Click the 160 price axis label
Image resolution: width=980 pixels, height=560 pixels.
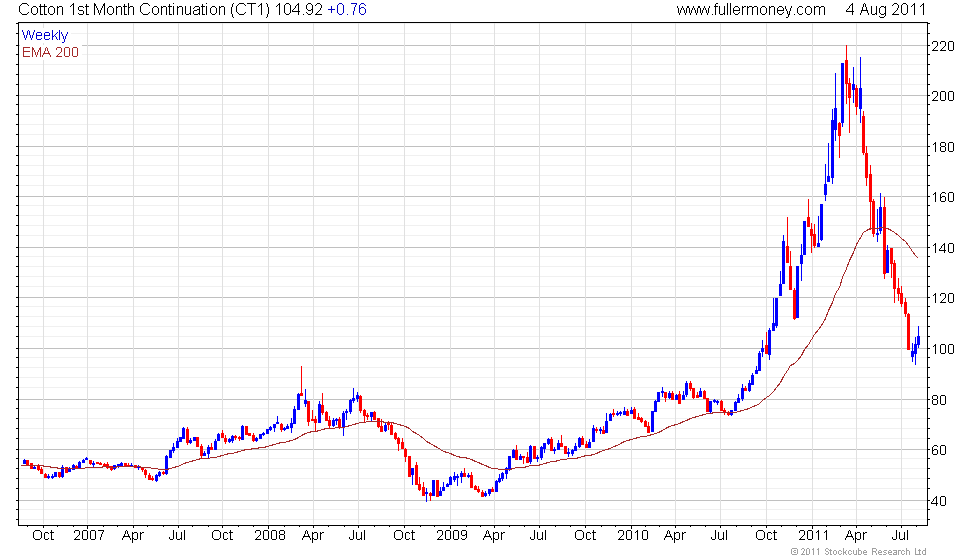[x=943, y=198]
